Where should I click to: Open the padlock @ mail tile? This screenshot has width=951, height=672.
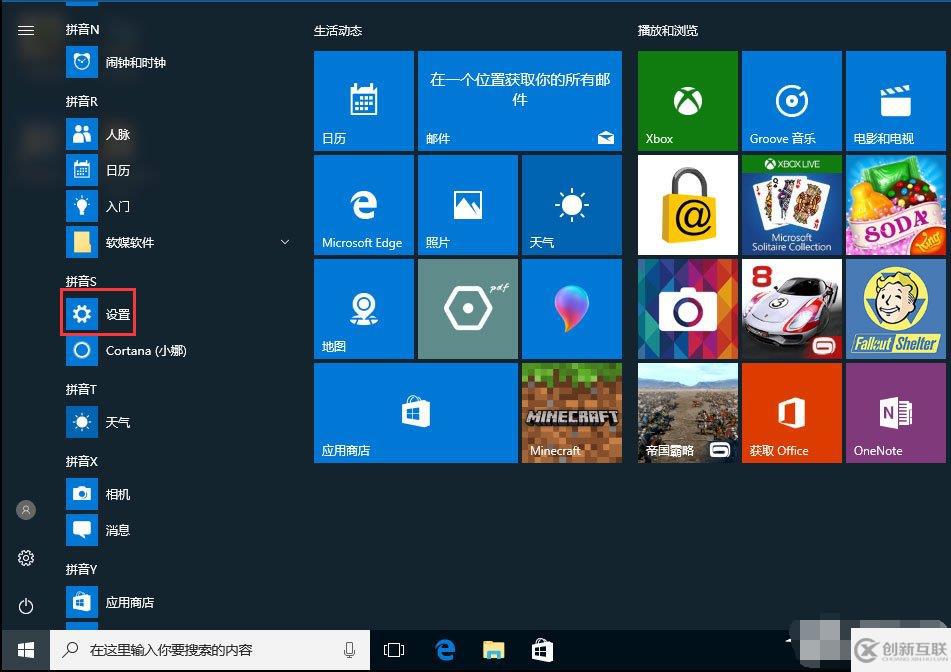(x=688, y=205)
